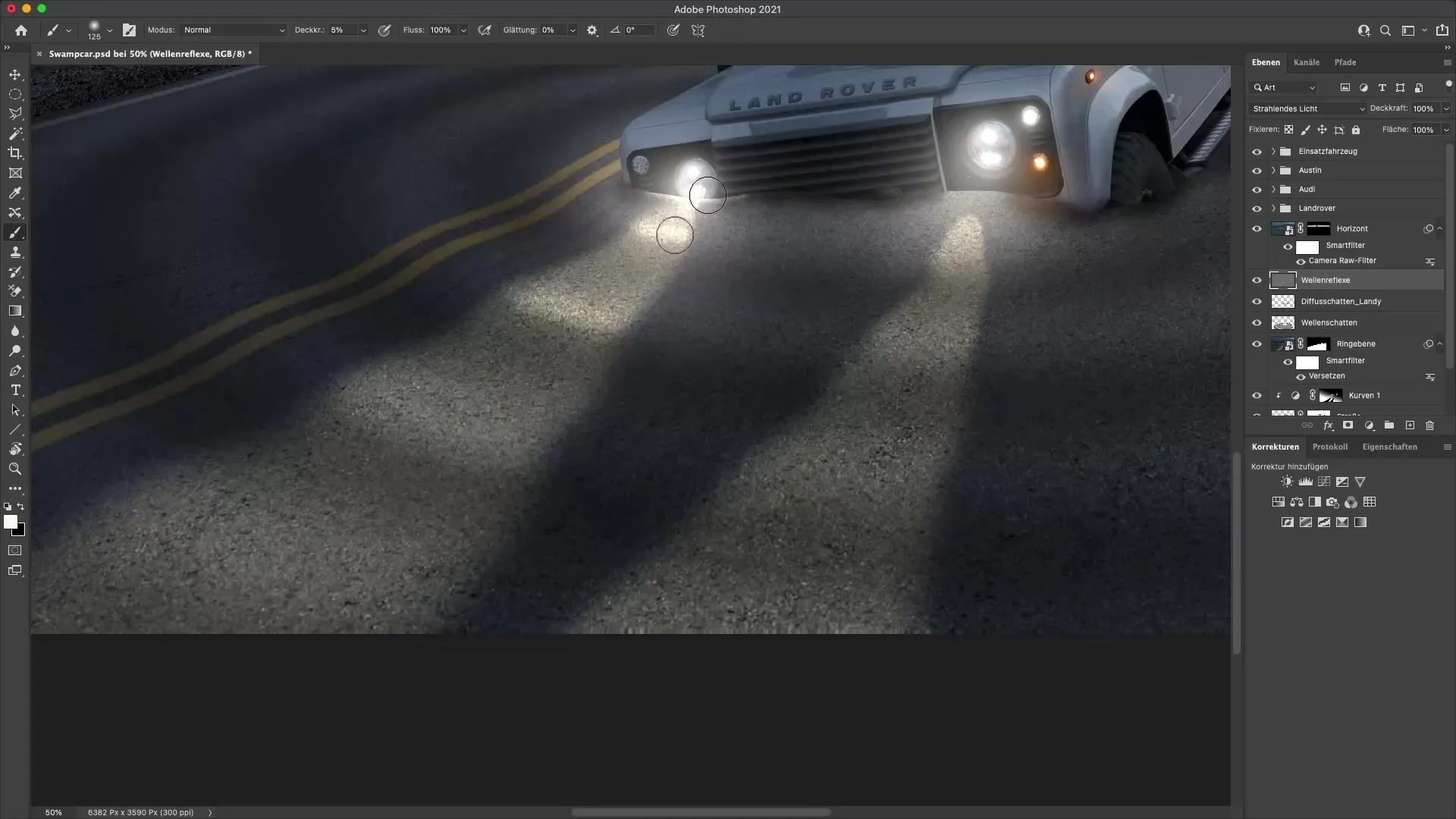The height and width of the screenshot is (819, 1456).
Task: Open the Strahlendes Licht blend mode dropdown
Action: [1306, 108]
